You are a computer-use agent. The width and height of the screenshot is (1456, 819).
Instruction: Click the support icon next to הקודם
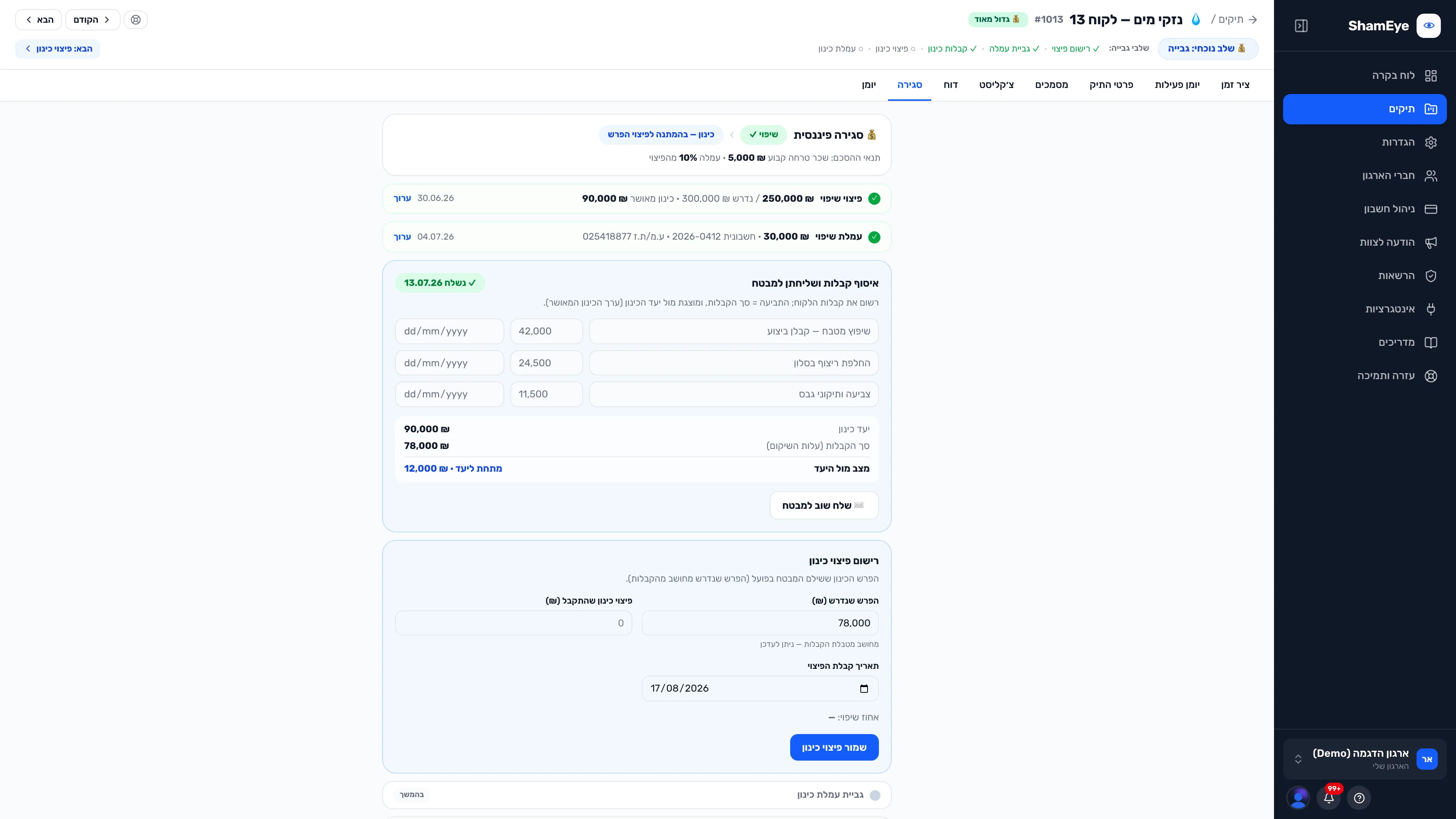[136, 20]
